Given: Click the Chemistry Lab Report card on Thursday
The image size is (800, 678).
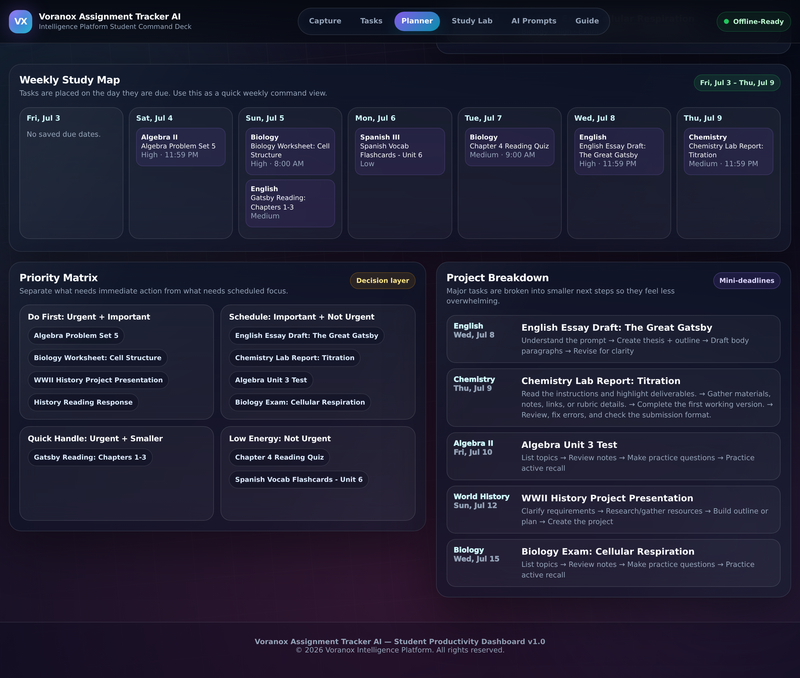Looking at the screenshot, I should (x=728, y=151).
